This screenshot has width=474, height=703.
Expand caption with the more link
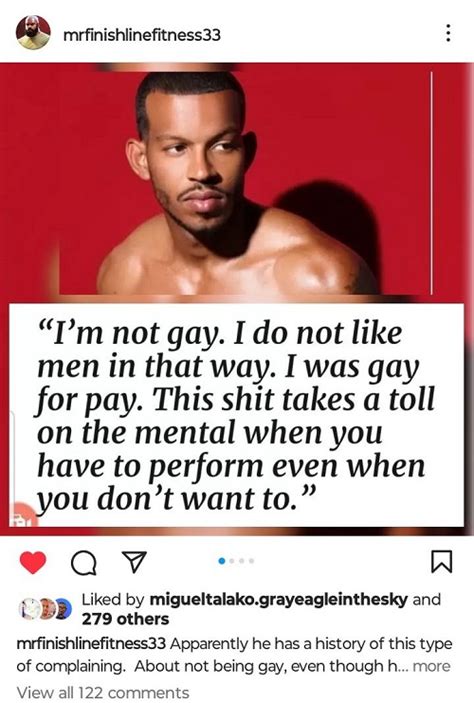(431, 666)
